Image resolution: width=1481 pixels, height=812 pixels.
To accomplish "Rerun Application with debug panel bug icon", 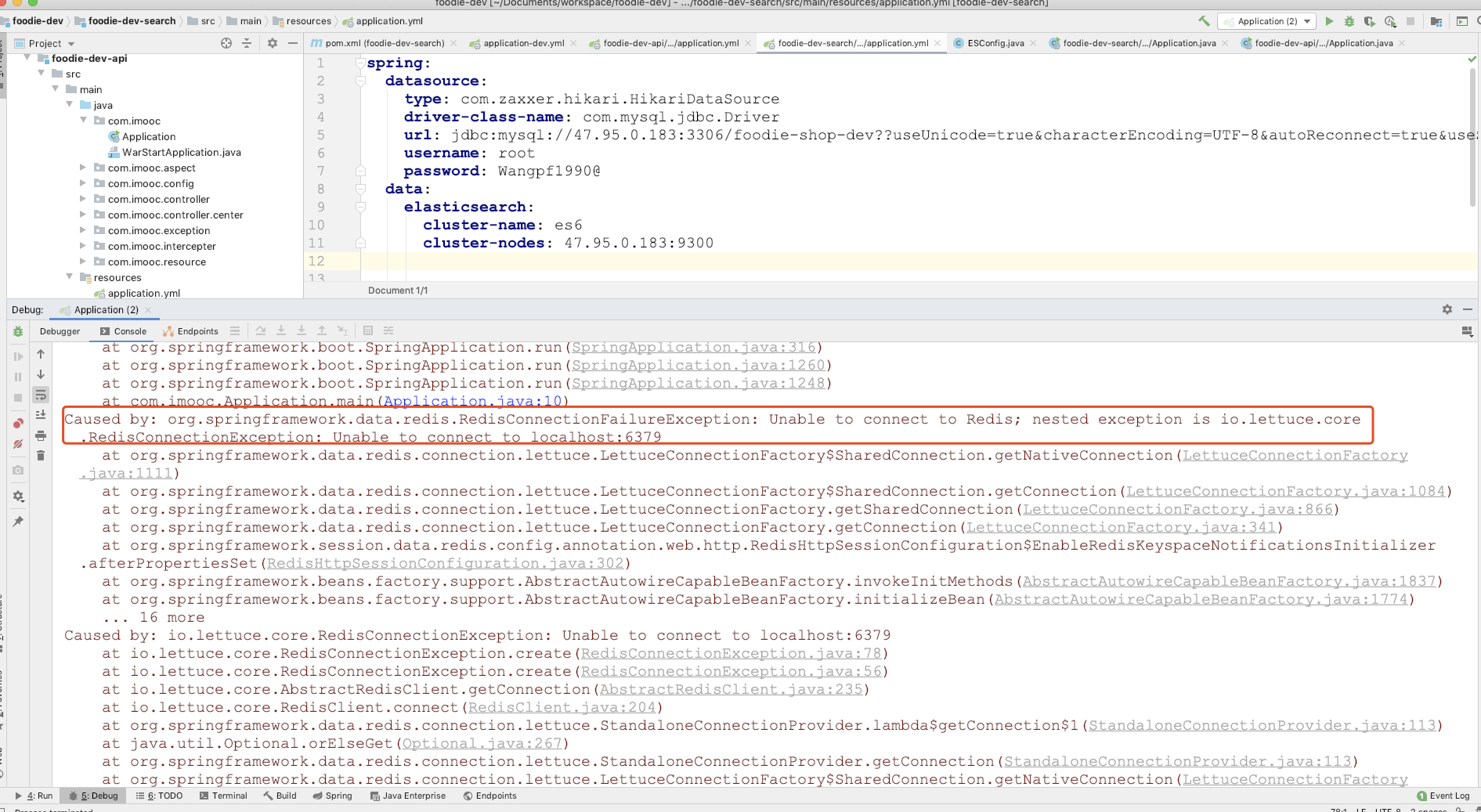I will [18, 332].
